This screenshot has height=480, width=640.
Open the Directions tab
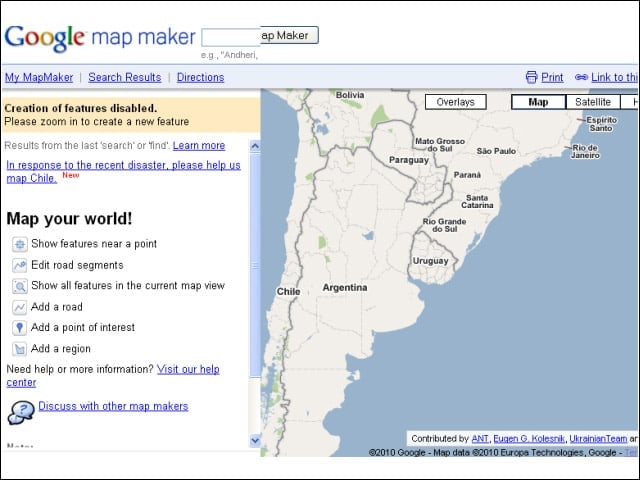(200, 77)
